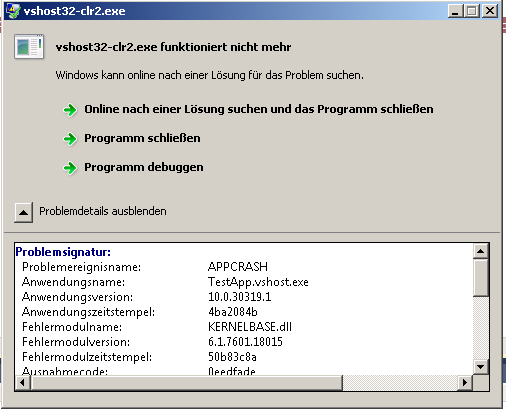Click the "Problemdetails ausblenden" label
The image size is (506, 409).
[103, 211]
